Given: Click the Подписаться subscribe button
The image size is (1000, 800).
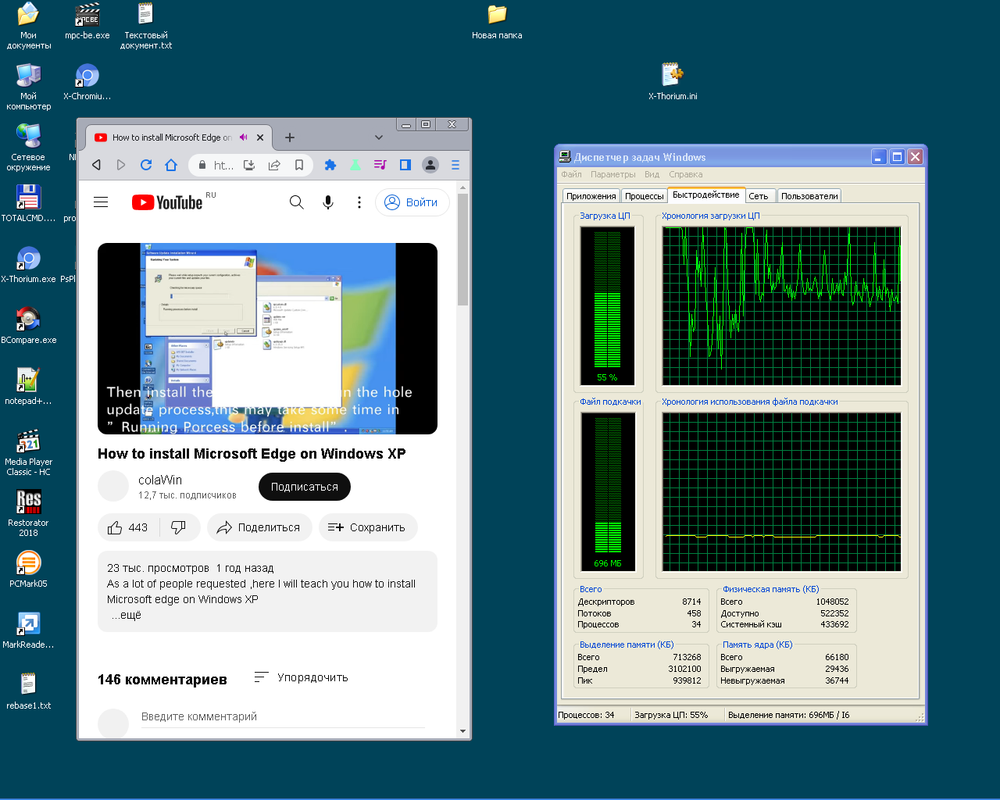Looking at the screenshot, I should (304, 487).
